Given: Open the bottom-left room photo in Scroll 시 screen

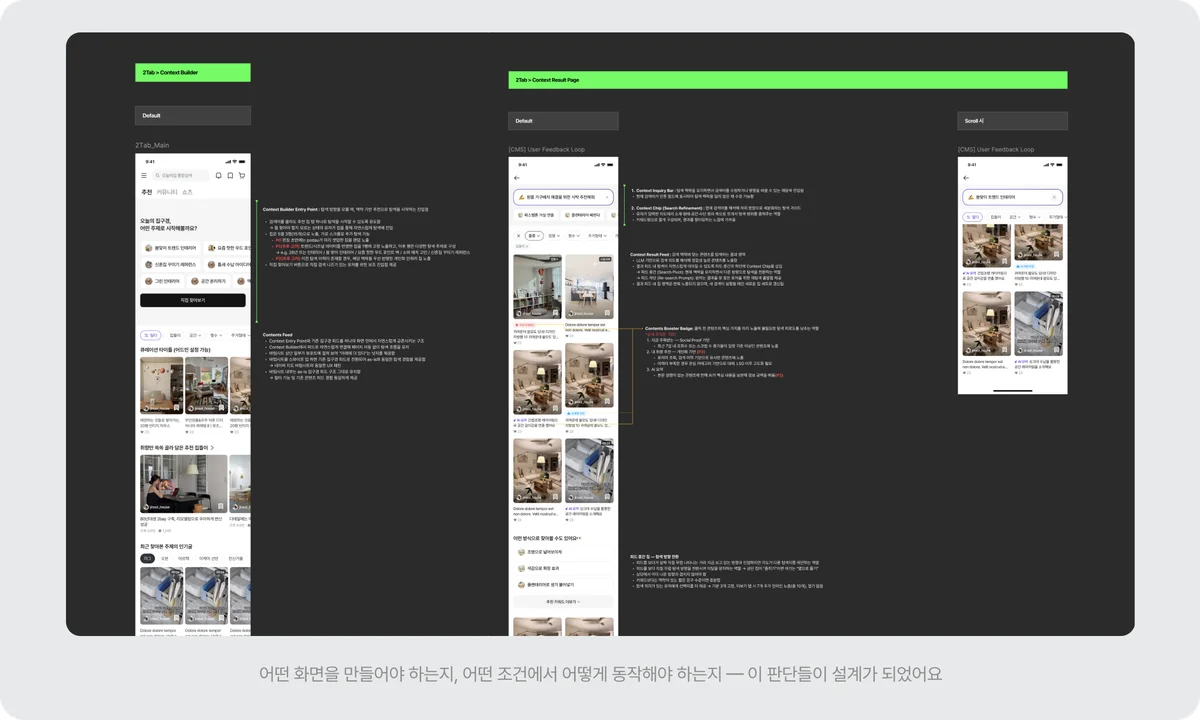Looking at the screenshot, I should coord(987,323).
